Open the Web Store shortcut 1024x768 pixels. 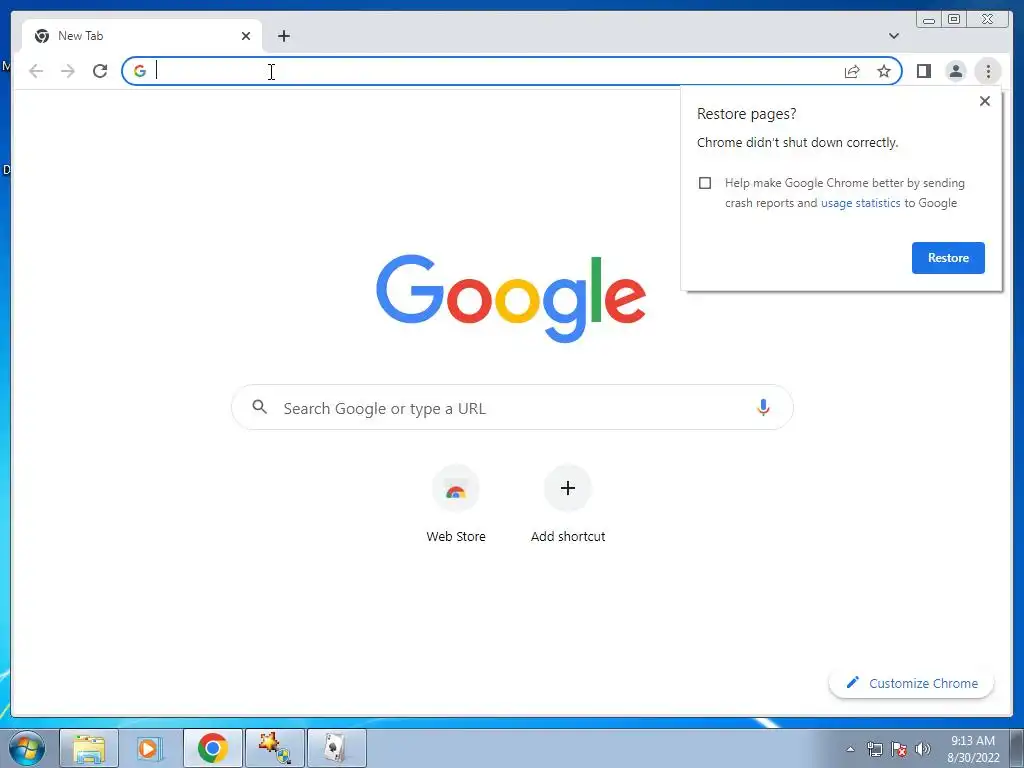pos(456,504)
